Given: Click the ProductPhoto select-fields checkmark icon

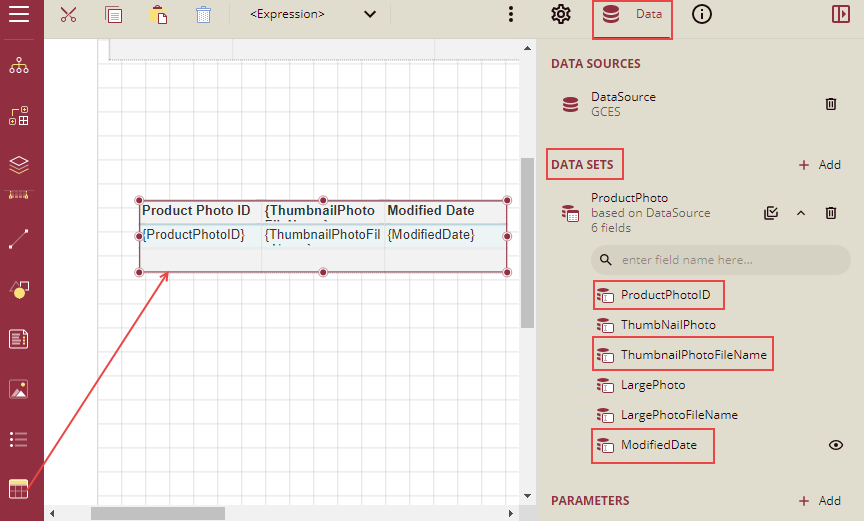Looking at the screenshot, I should click(771, 213).
